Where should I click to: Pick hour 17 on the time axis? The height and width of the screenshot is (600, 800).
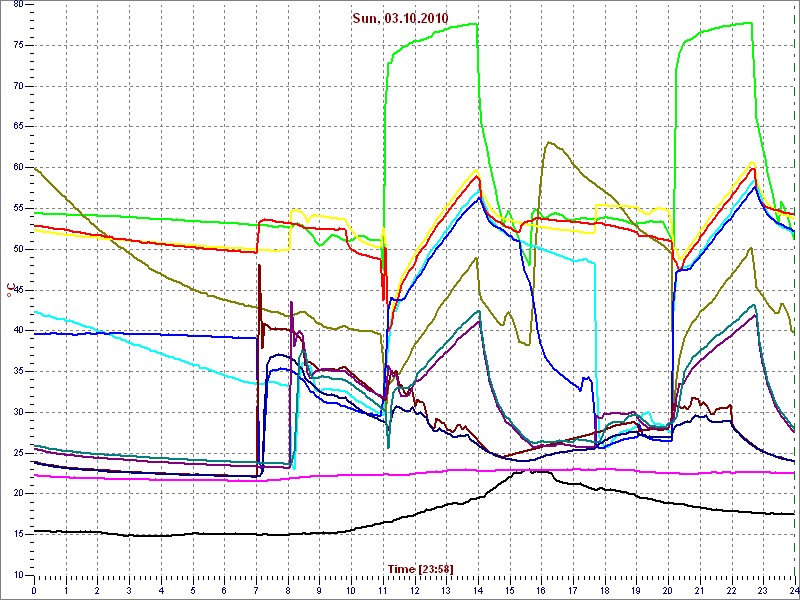point(572,589)
